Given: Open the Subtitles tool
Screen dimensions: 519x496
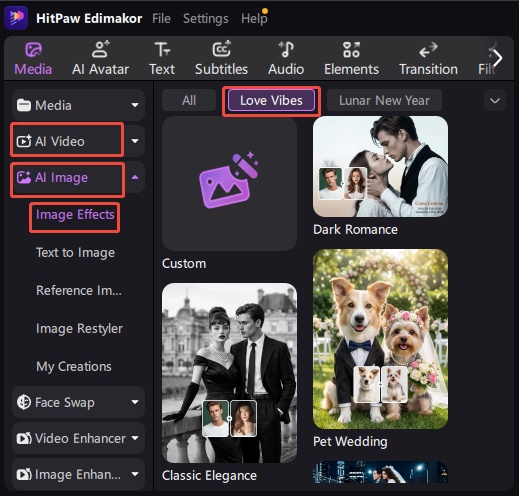Looking at the screenshot, I should (221, 59).
